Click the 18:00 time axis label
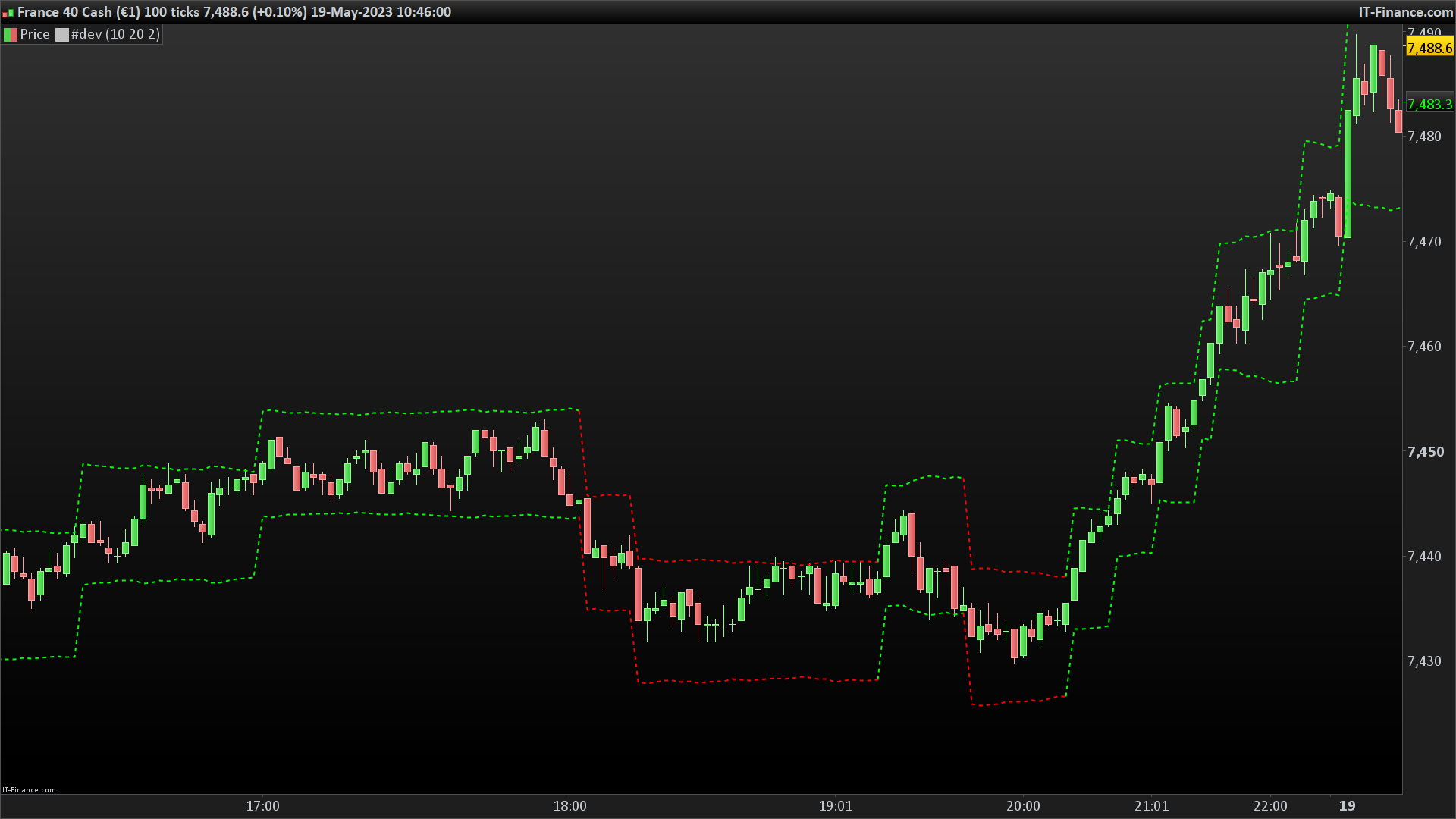Viewport: 1456px width, 819px height. click(x=570, y=806)
